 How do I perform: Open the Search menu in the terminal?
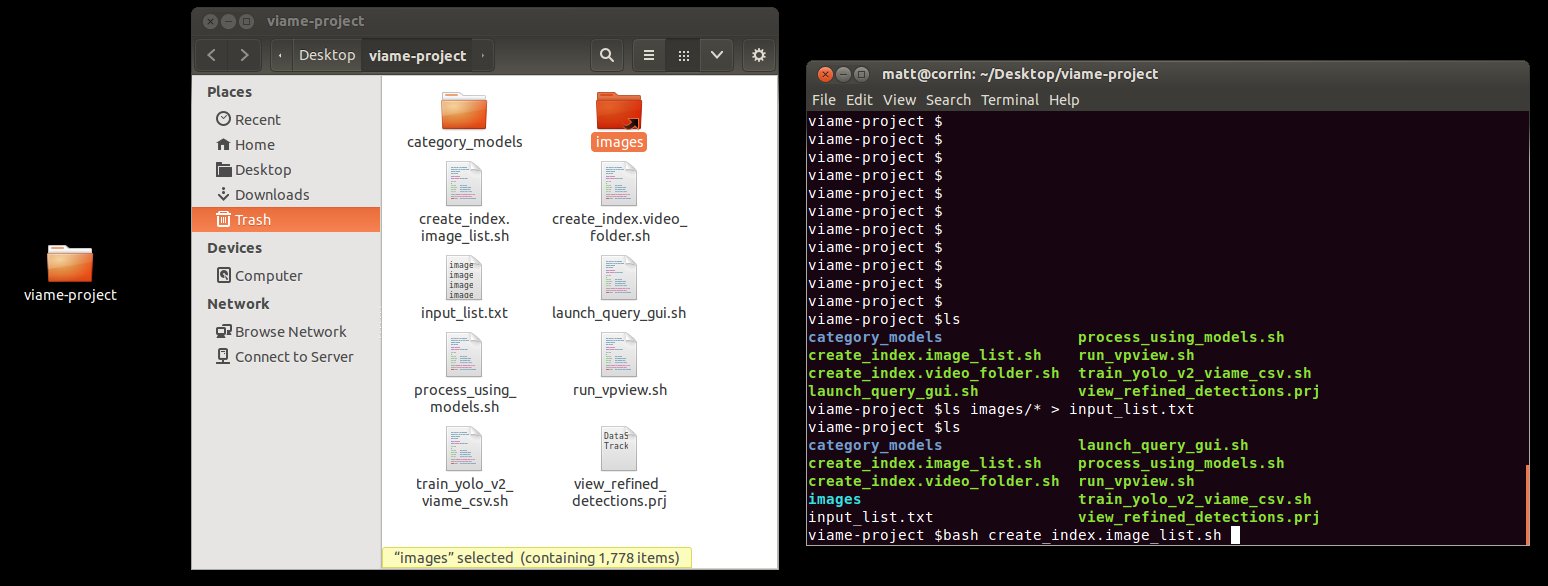coord(948,100)
